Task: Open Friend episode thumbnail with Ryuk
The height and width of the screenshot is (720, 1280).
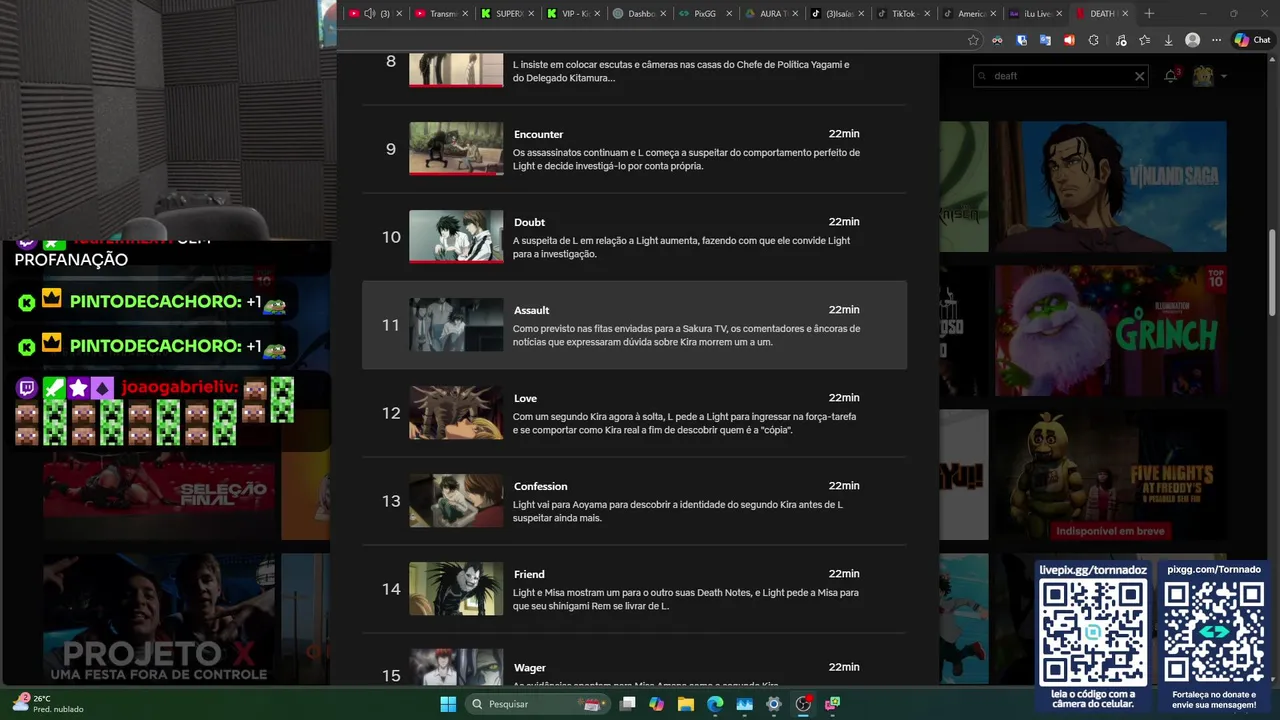Action: click(x=456, y=589)
